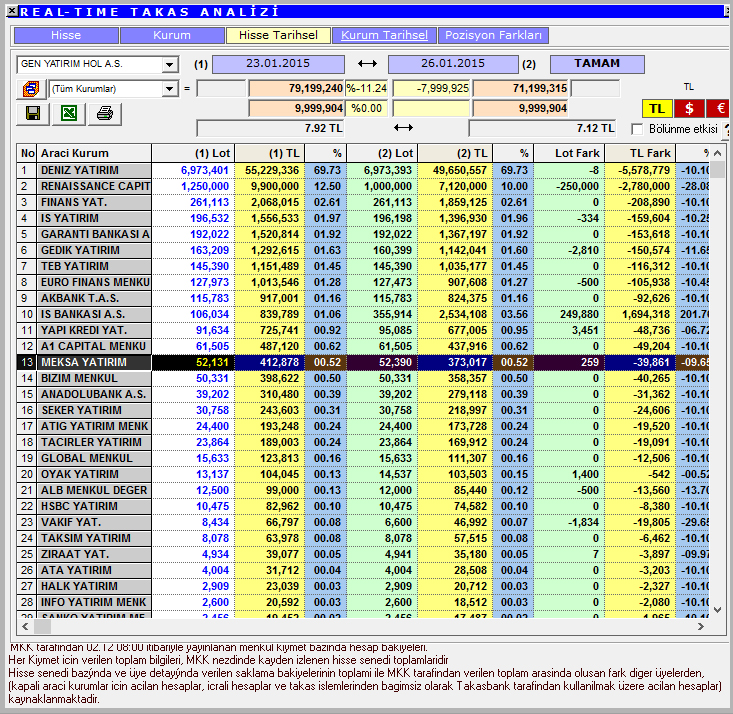Select the BIZIM MENKUL row

pyautogui.click(x=363, y=378)
